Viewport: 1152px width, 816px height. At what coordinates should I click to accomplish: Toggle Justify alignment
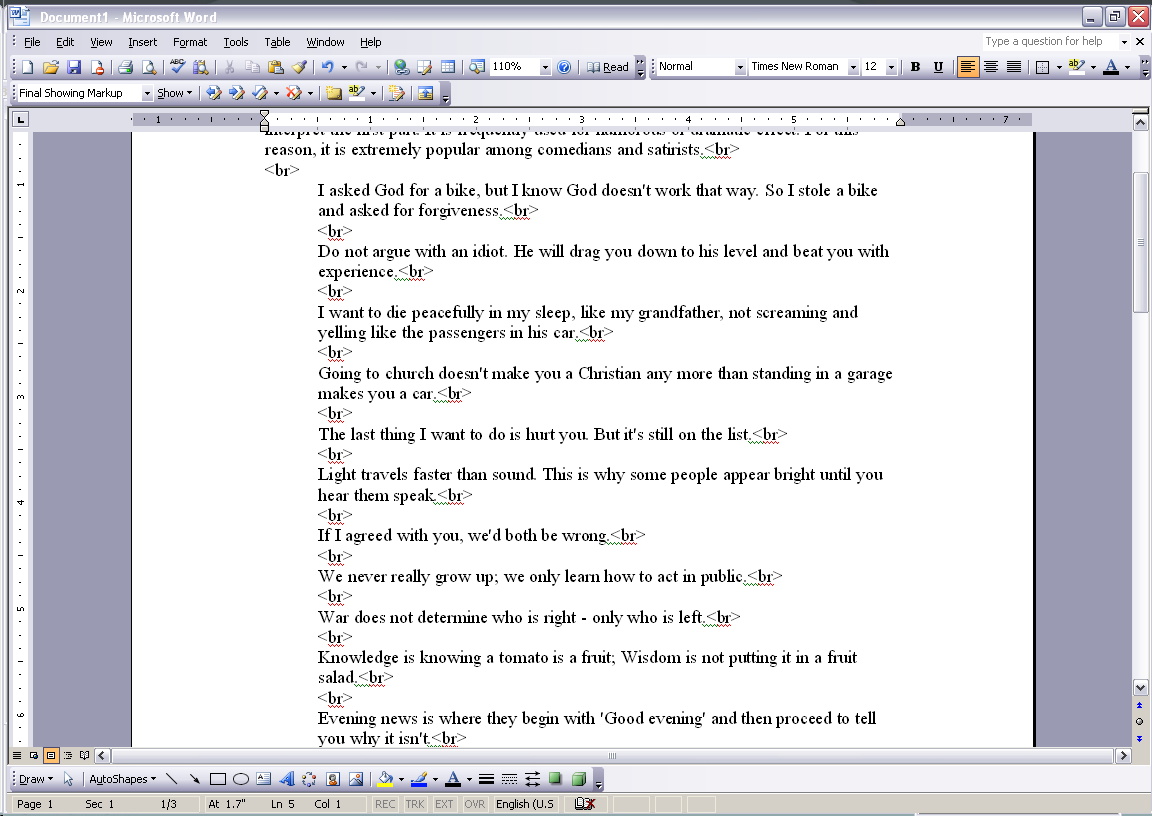click(1013, 67)
